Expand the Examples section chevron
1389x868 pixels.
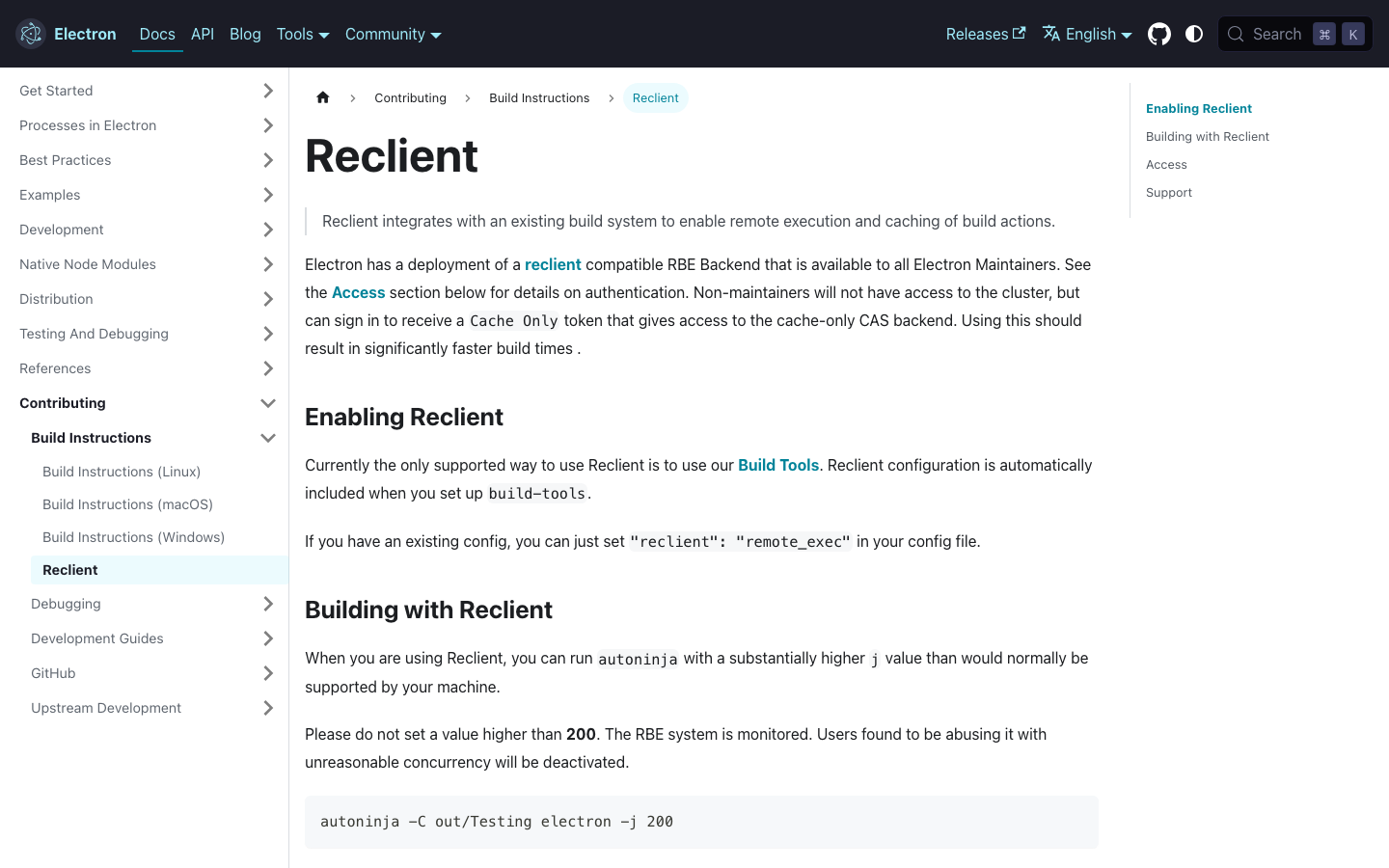(x=268, y=195)
